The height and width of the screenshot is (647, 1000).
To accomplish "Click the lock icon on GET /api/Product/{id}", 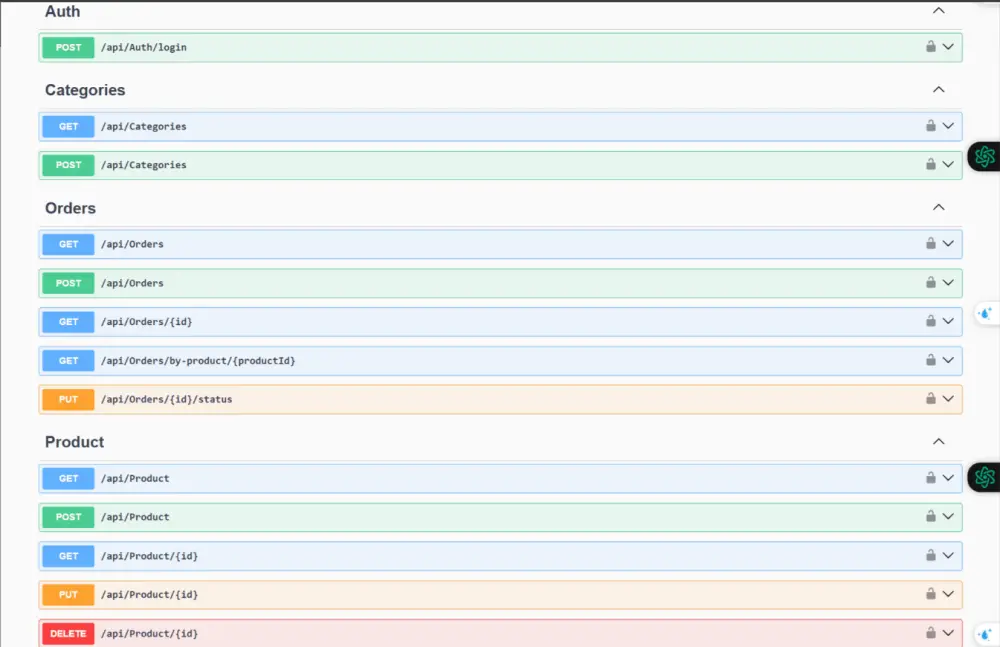I will point(932,555).
